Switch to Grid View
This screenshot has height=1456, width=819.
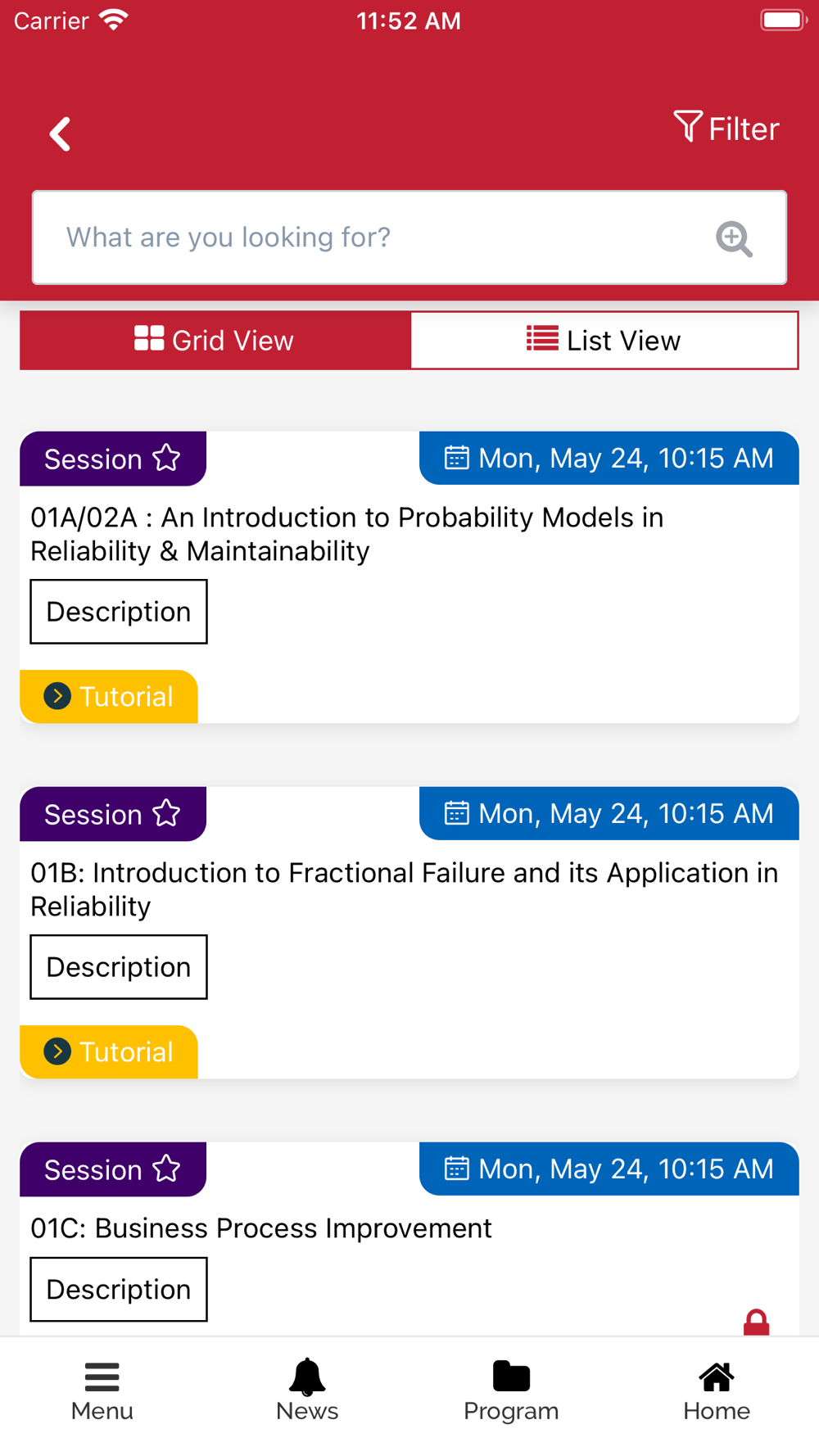point(215,340)
